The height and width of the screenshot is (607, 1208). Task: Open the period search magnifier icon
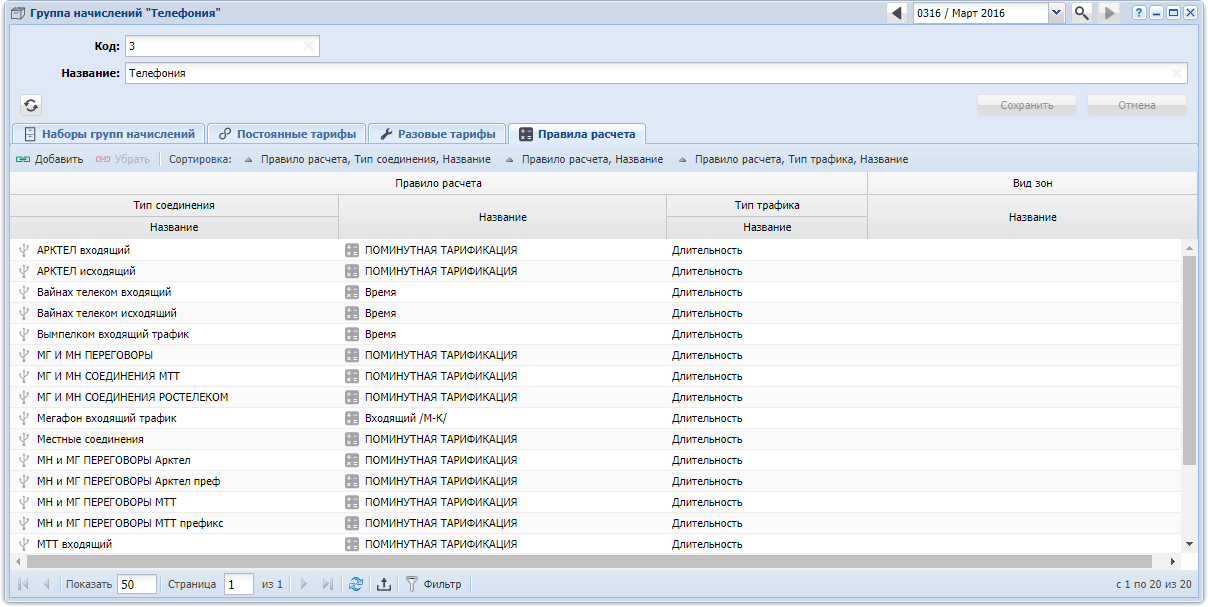(x=1082, y=13)
